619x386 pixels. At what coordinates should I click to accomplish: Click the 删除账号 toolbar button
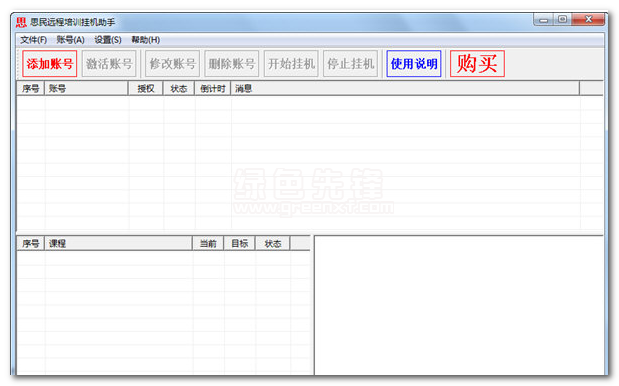(x=232, y=64)
